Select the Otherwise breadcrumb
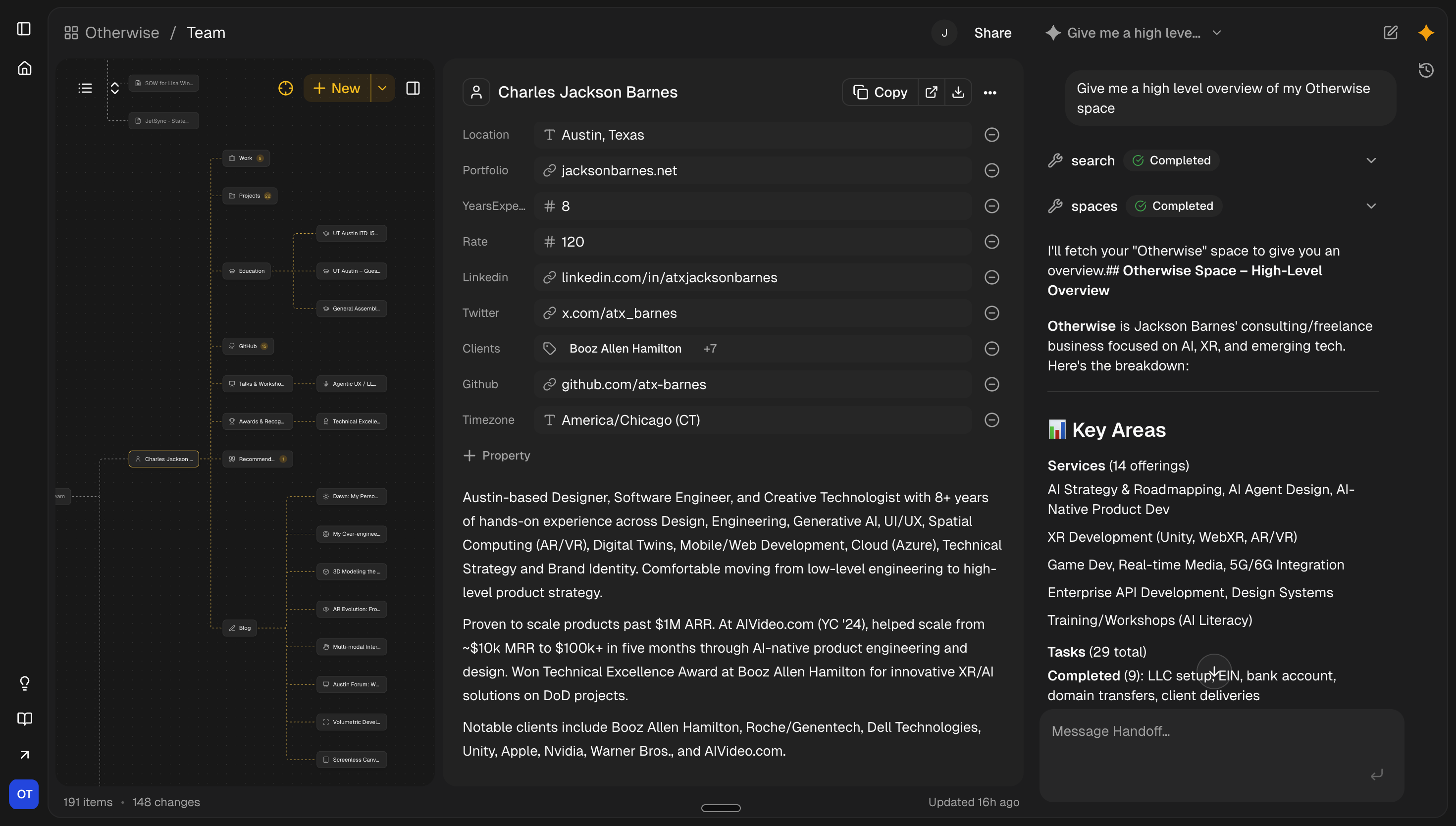The image size is (1456, 826). (121, 33)
